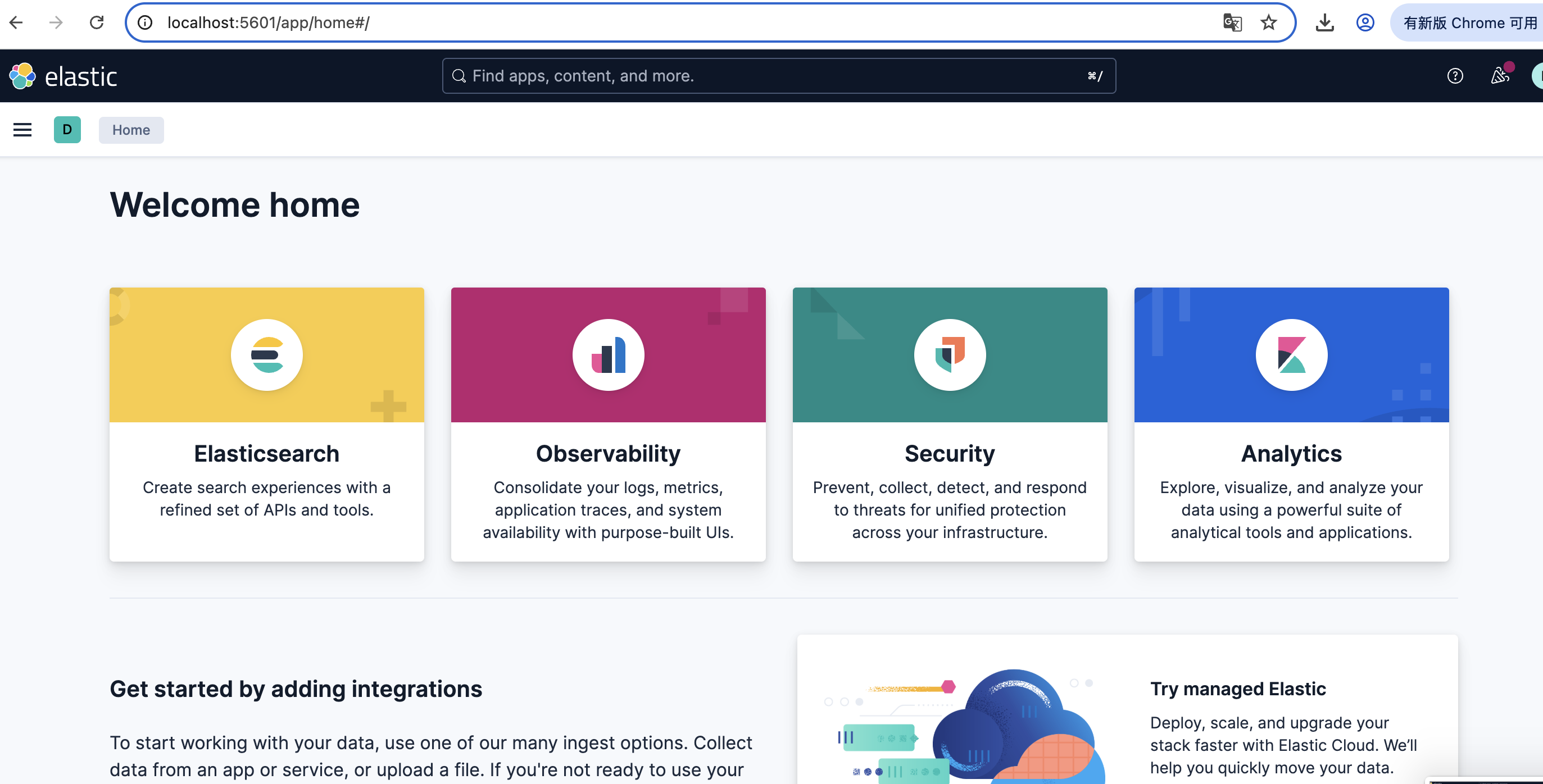Click the Try managed Elastic heading
This screenshot has width=1543, height=784.
tap(1238, 689)
